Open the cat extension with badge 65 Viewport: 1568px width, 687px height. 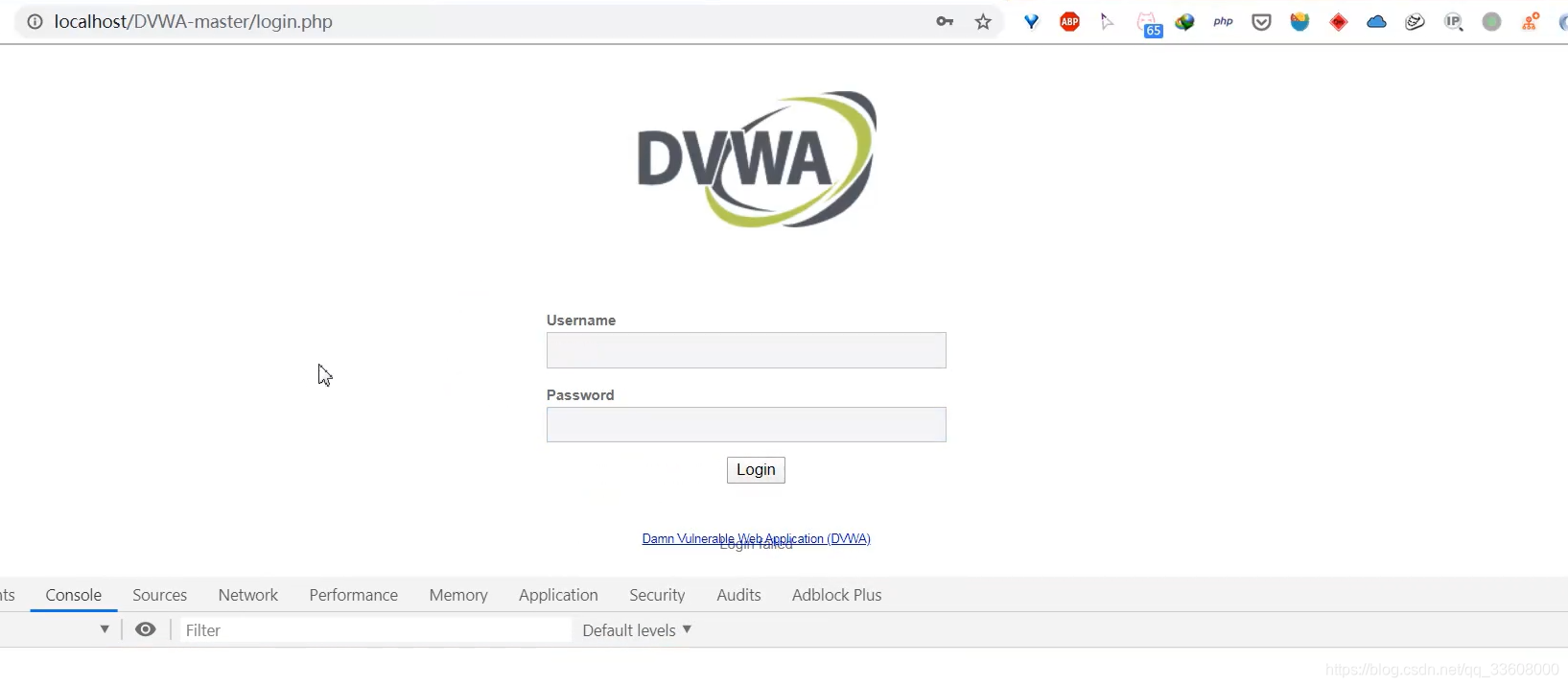[x=1149, y=24]
